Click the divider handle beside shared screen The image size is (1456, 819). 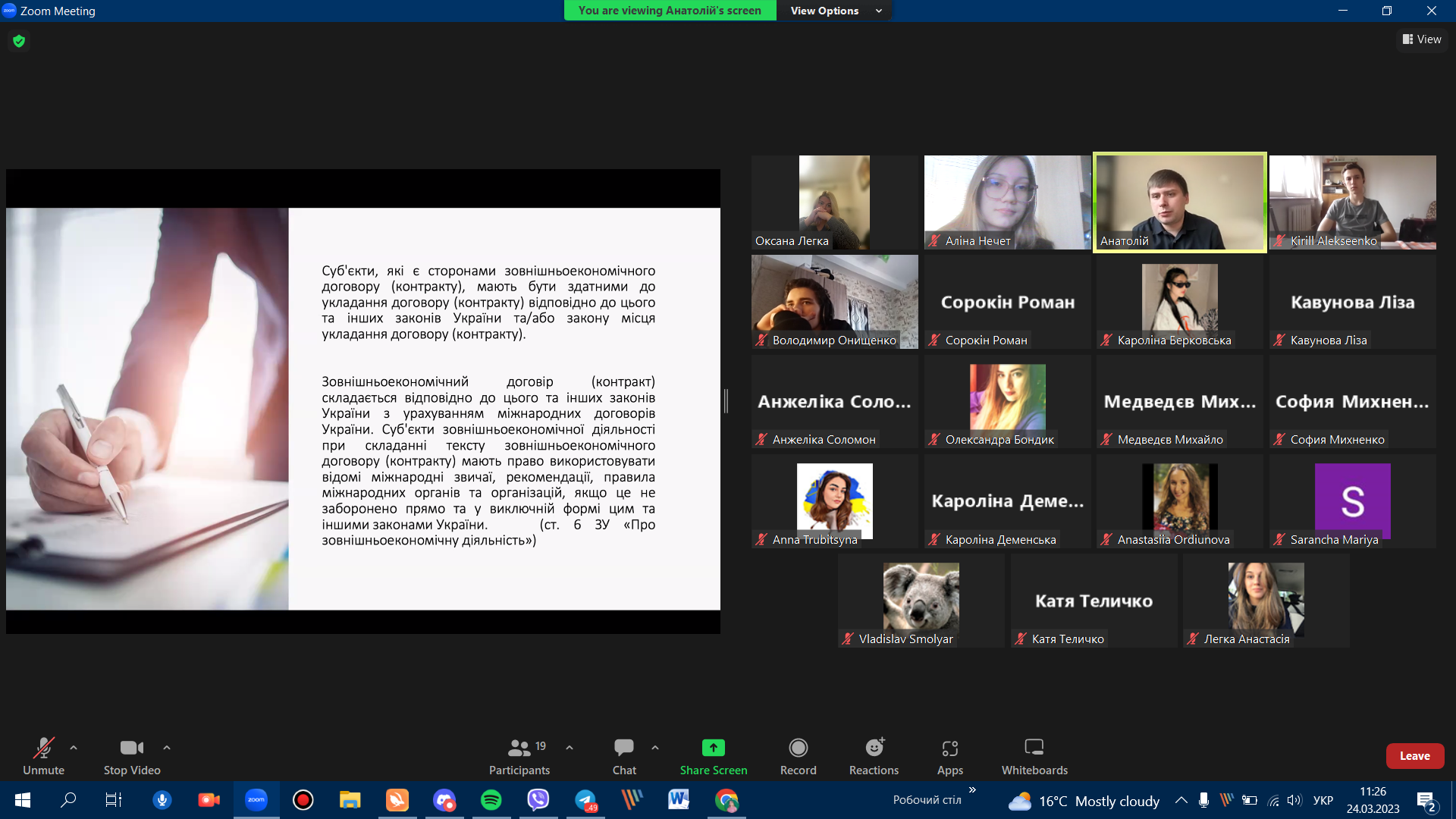click(726, 401)
